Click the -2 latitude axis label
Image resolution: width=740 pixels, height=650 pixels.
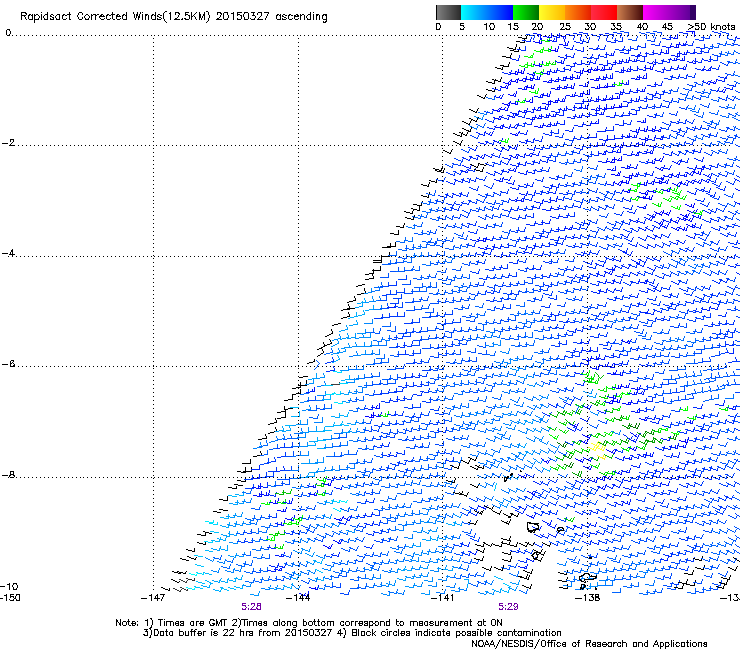coord(8,143)
